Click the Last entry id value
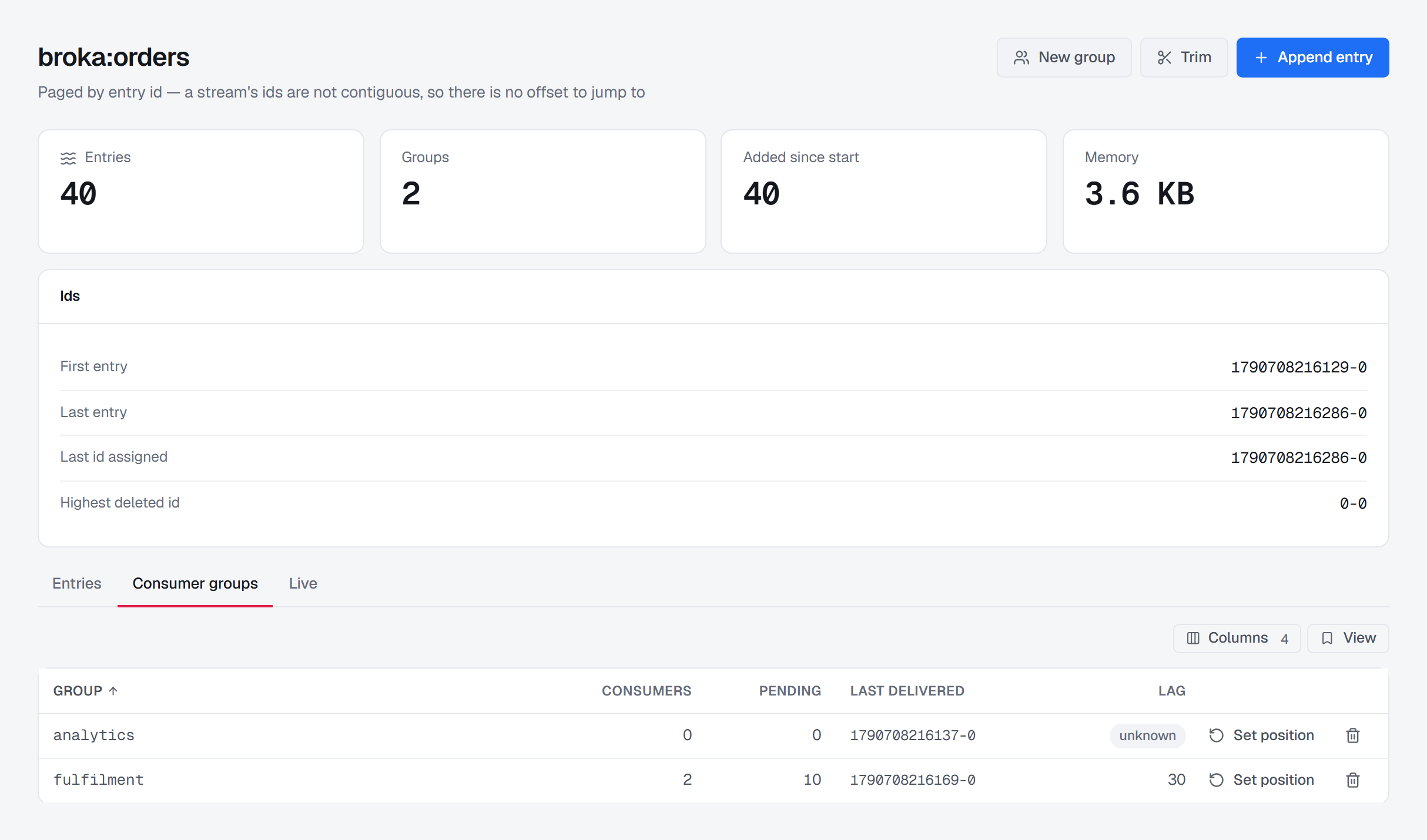1427x840 pixels. coord(1299,413)
